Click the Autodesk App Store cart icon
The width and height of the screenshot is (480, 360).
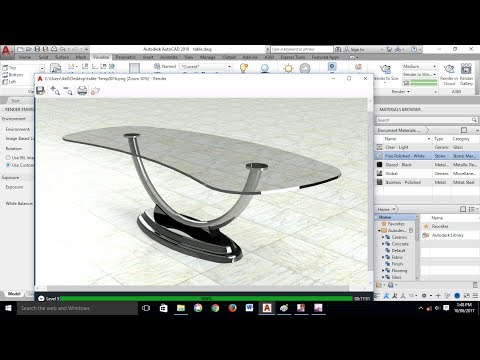[389, 49]
